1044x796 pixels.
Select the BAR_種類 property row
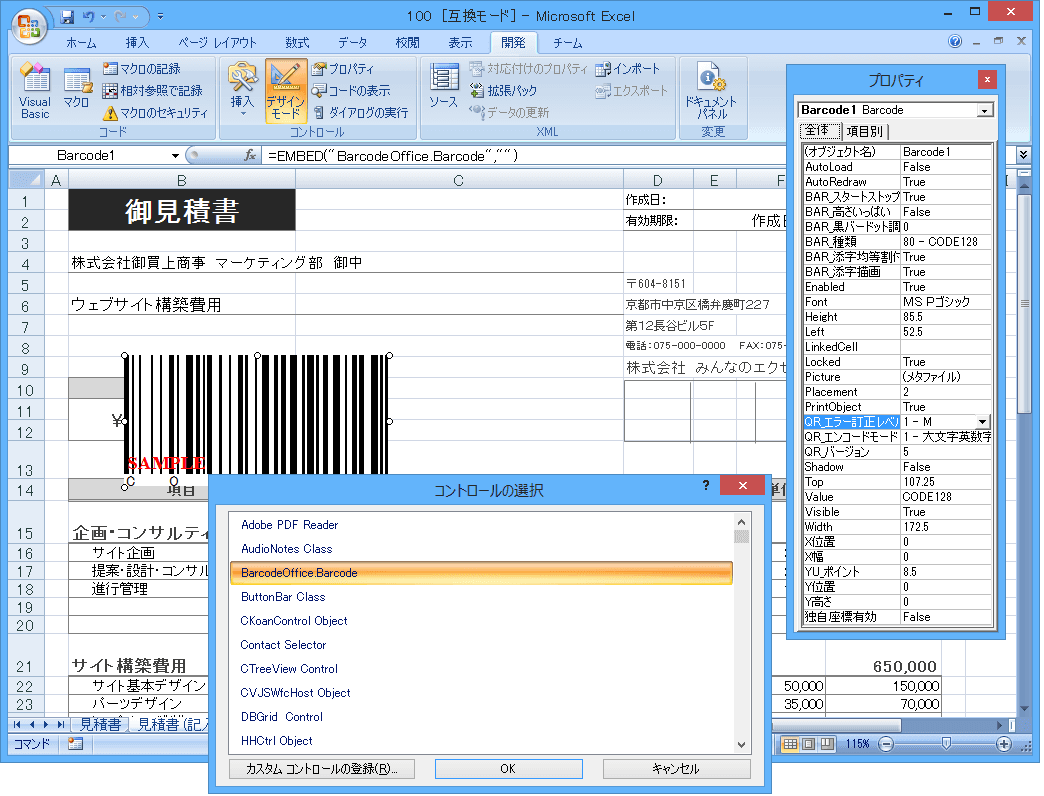click(x=898, y=242)
